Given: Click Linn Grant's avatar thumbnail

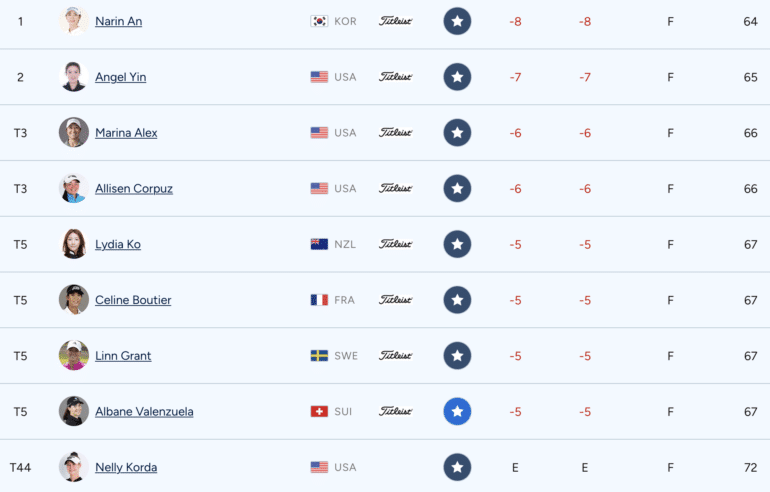Looking at the screenshot, I should tap(74, 355).
